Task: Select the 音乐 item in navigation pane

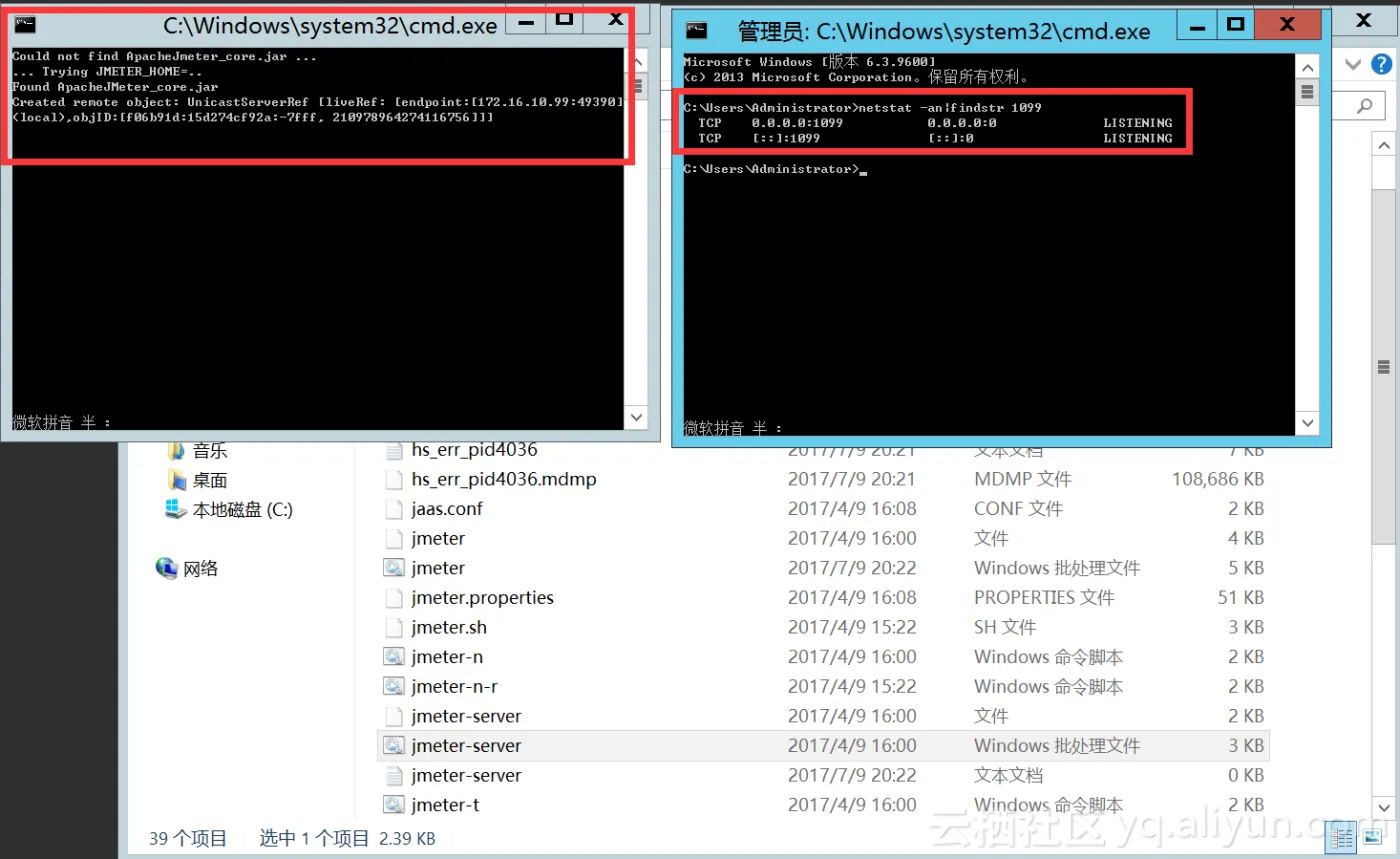Action: 210,450
